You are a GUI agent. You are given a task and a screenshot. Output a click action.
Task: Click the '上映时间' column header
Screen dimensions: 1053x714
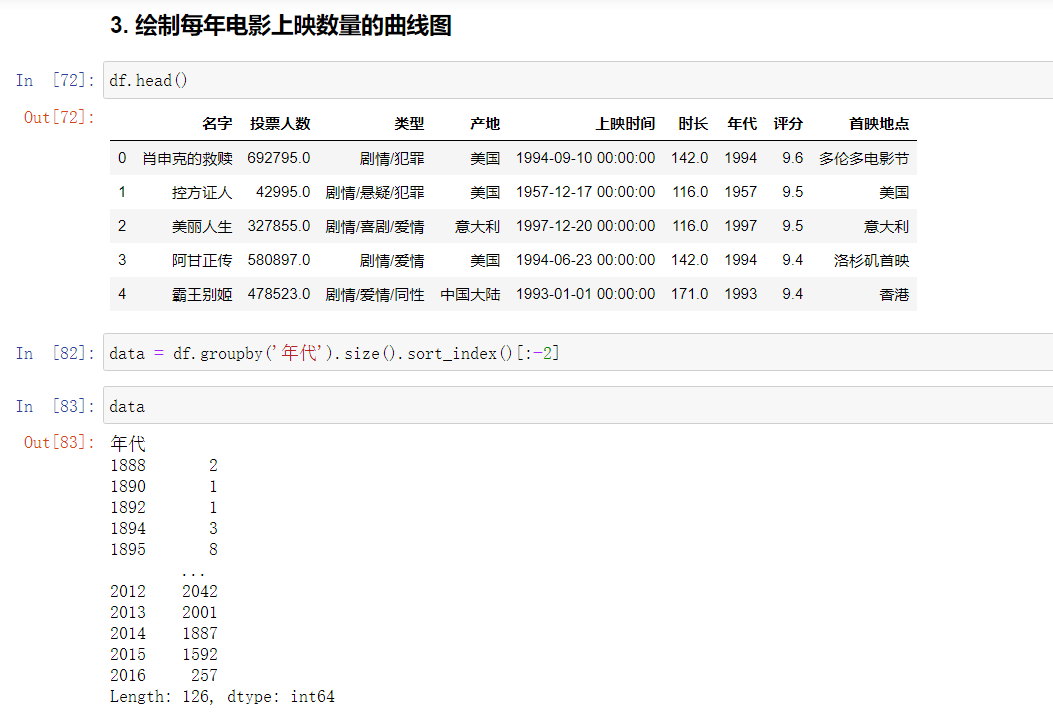point(625,124)
